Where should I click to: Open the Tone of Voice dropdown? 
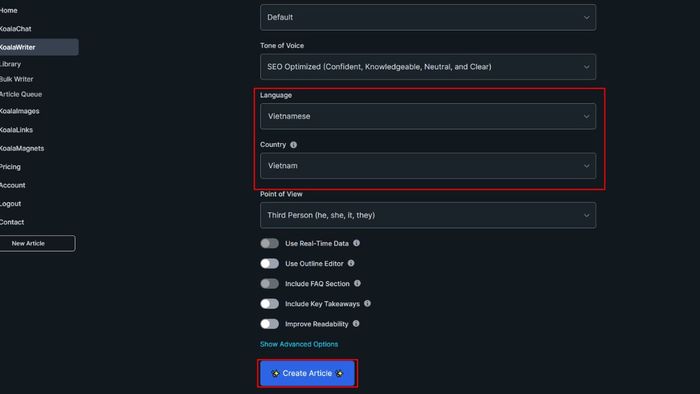point(428,66)
